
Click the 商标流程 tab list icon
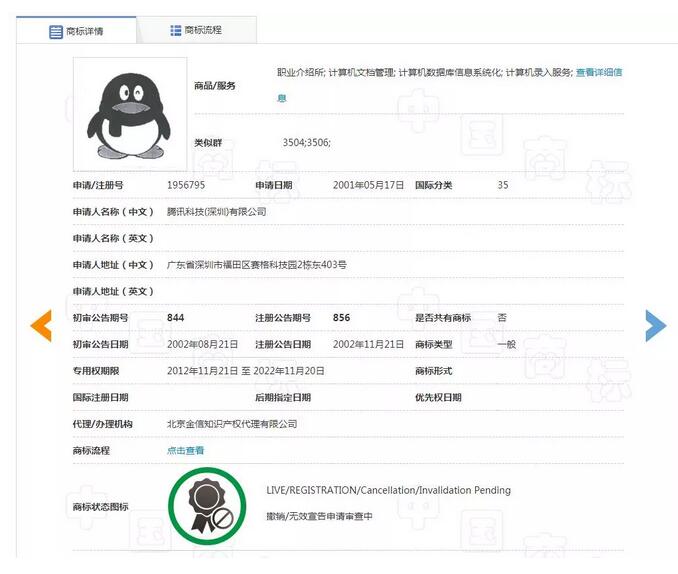[x=176, y=30]
